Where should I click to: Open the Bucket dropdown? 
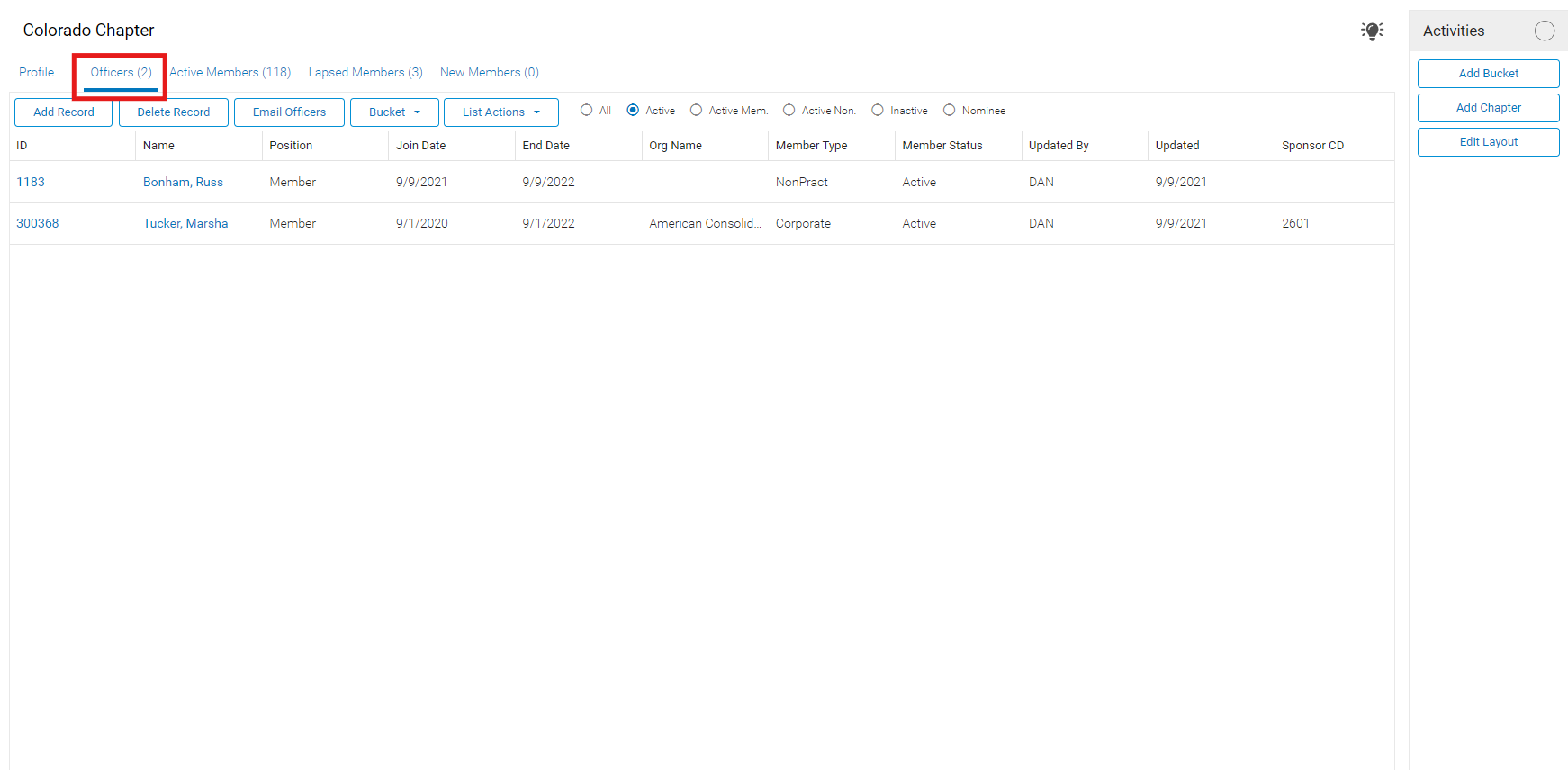tap(394, 112)
